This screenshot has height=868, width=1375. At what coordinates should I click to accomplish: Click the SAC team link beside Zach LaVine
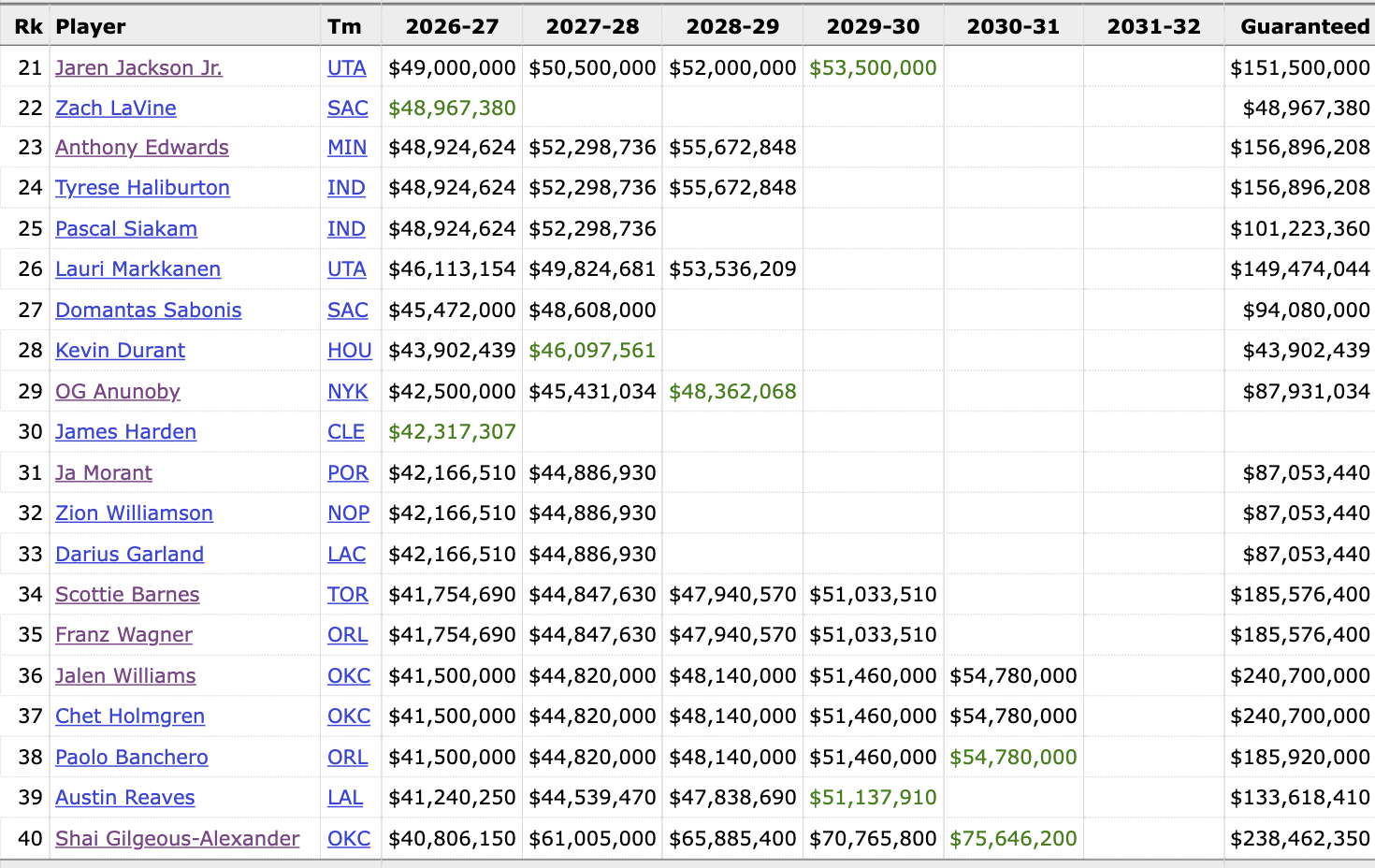tap(348, 108)
